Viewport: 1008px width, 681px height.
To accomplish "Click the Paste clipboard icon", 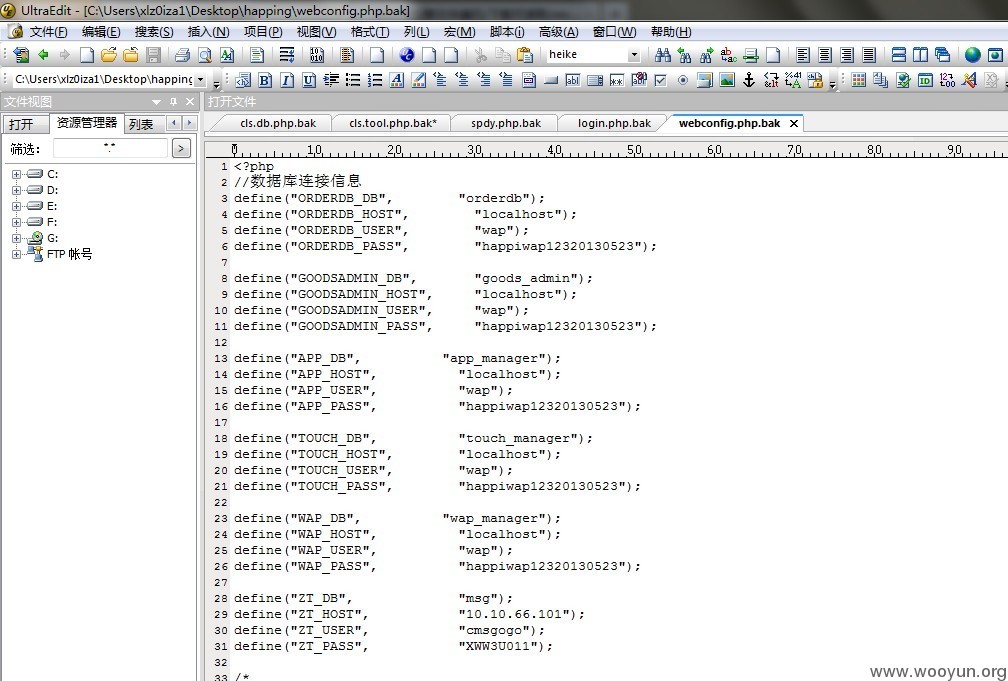I will point(525,55).
